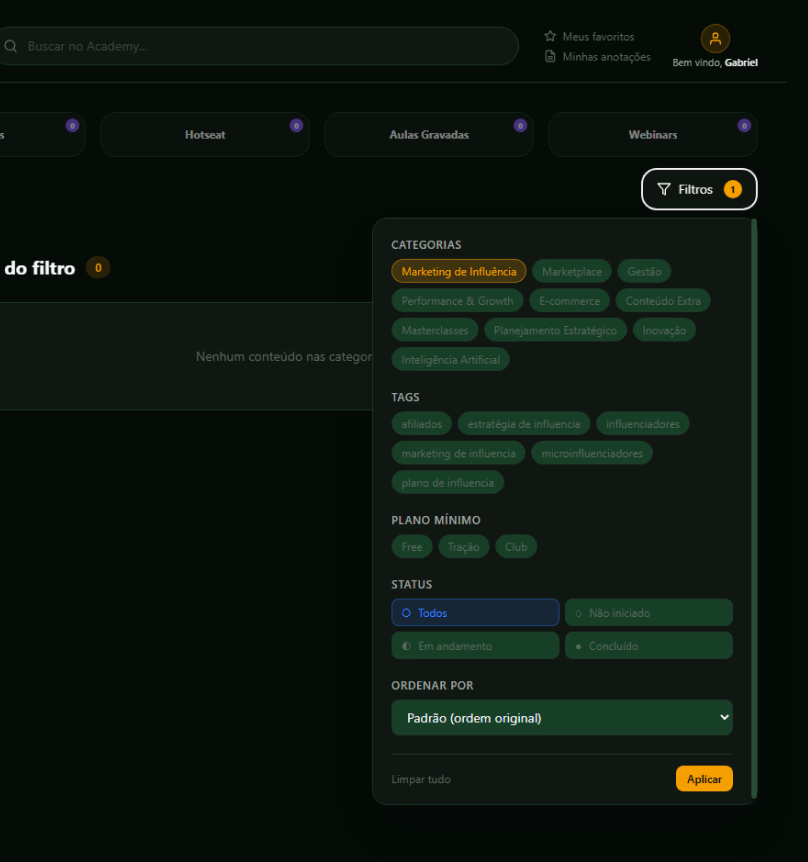This screenshot has height=862, width=808.
Task: Toggle the estratégia de influencia tag
Action: pos(524,424)
